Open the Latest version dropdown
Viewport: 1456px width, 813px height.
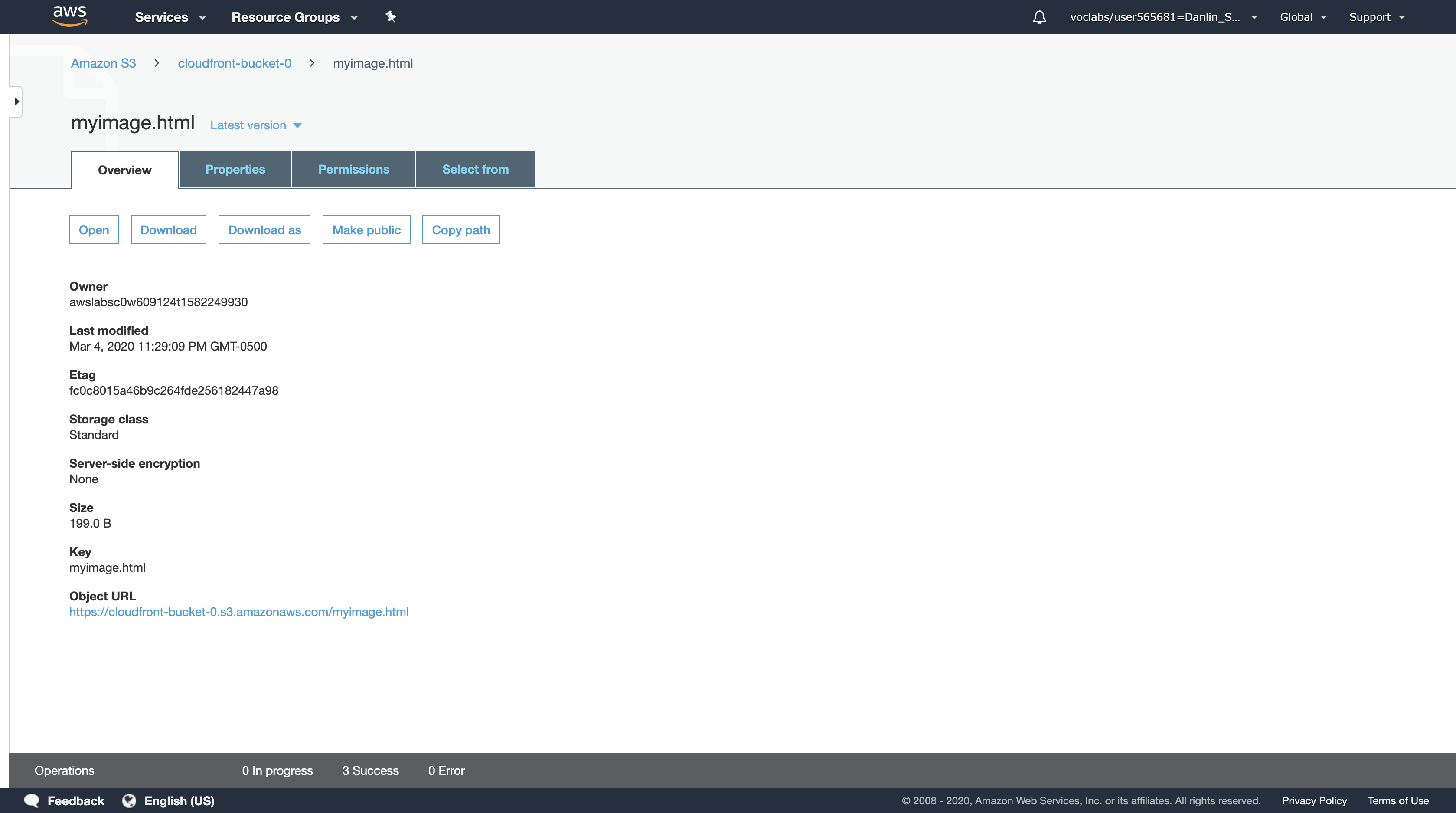tap(255, 125)
